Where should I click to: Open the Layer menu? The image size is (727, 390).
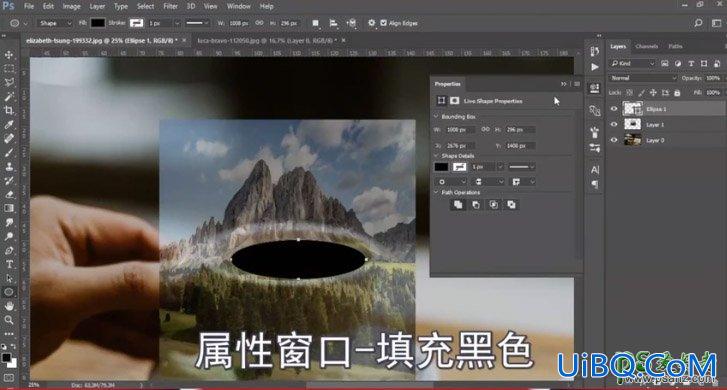pos(97,6)
